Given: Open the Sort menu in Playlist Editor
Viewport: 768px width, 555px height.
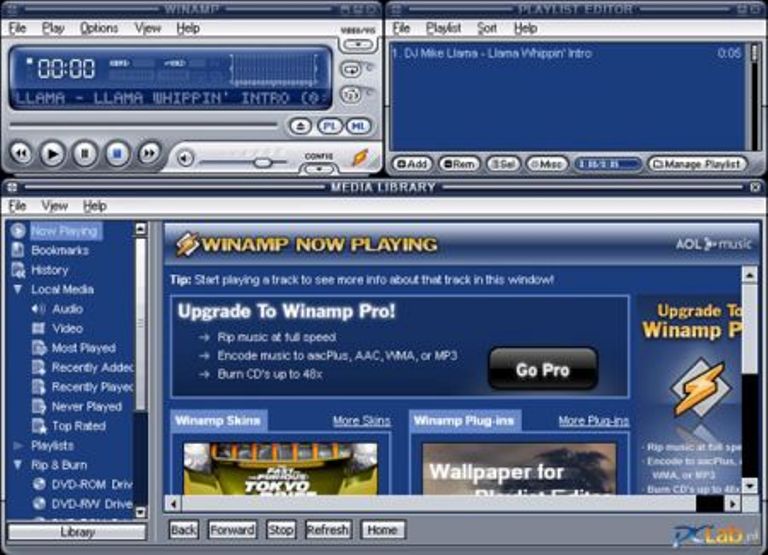Looking at the screenshot, I should click(487, 28).
